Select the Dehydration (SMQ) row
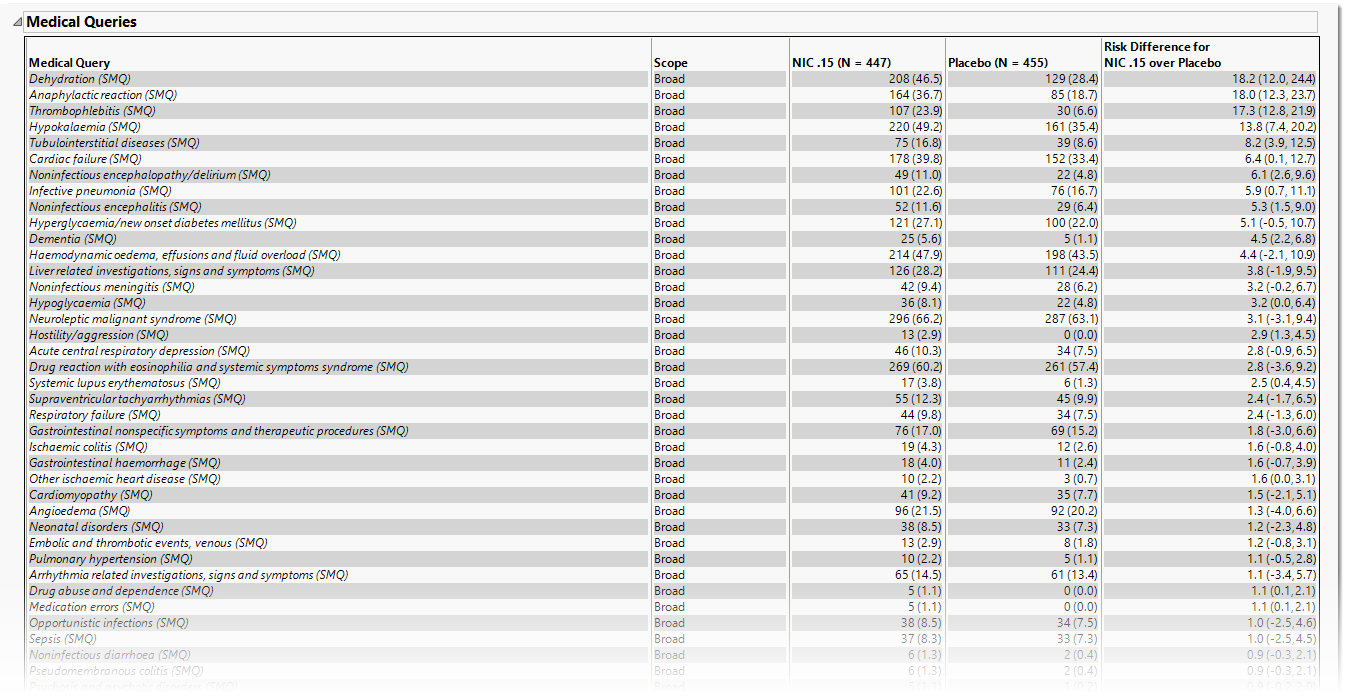Viewport: 1347px width, 697px height. coord(80,79)
